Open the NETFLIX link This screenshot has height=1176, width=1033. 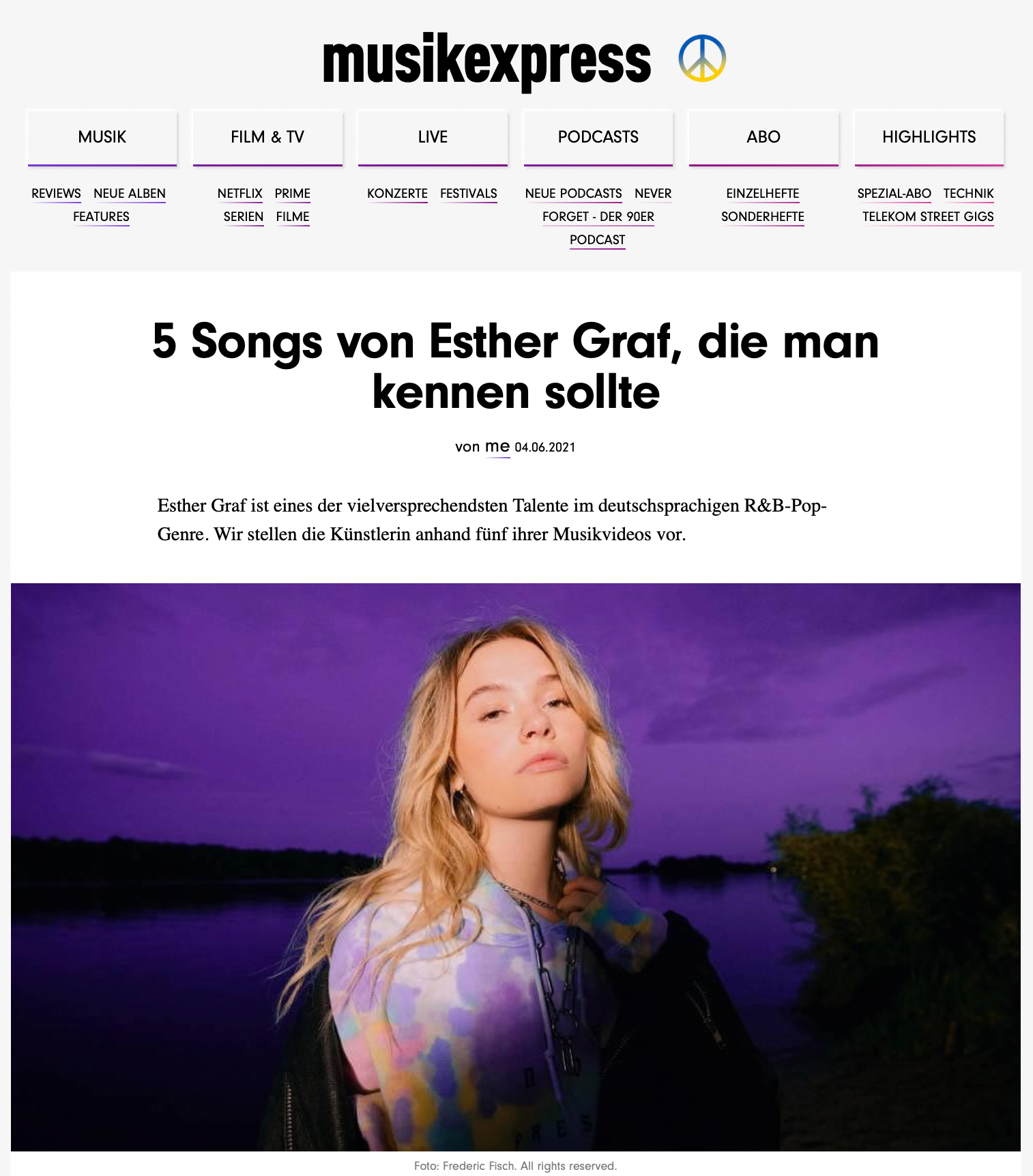pyautogui.click(x=240, y=194)
